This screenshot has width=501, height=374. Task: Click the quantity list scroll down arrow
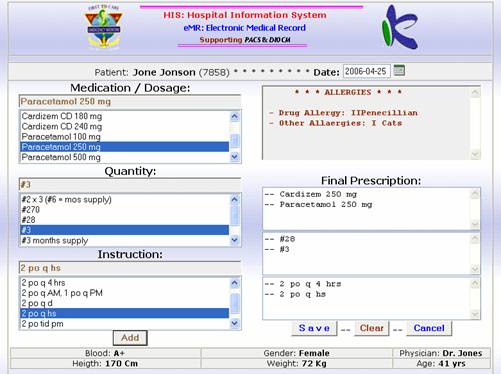(235, 240)
